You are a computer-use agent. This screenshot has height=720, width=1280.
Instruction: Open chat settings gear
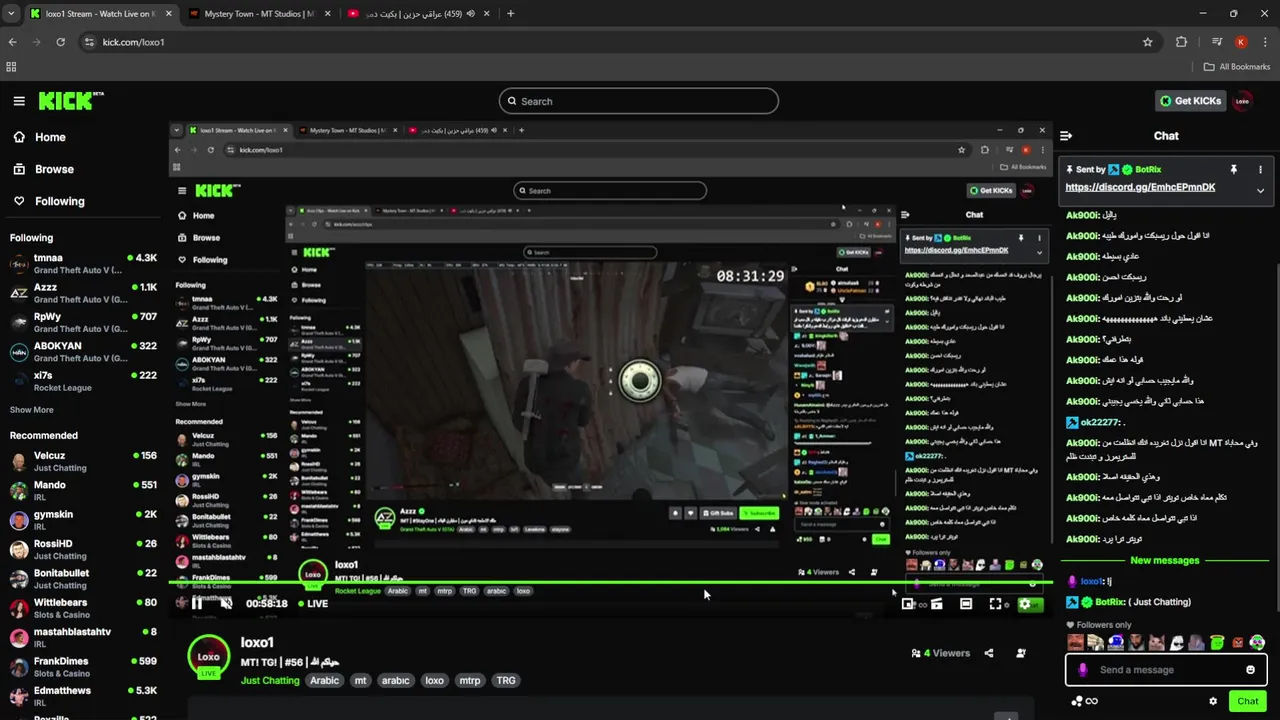pyautogui.click(x=1213, y=701)
